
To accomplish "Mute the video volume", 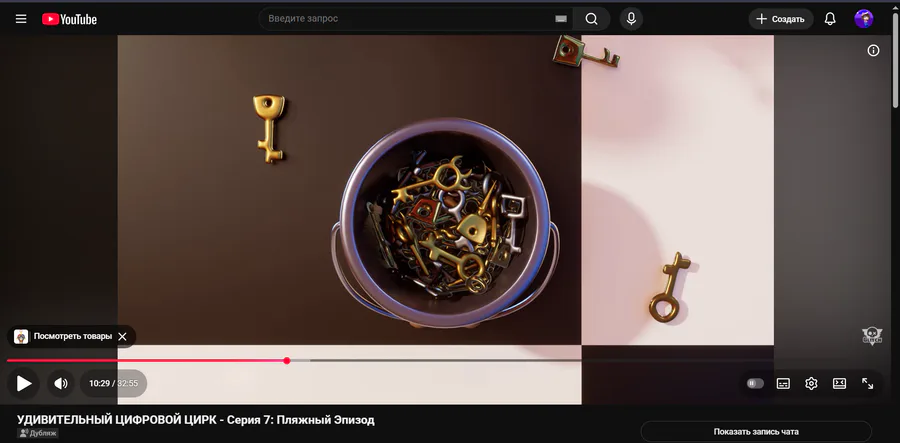I will click(61, 383).
